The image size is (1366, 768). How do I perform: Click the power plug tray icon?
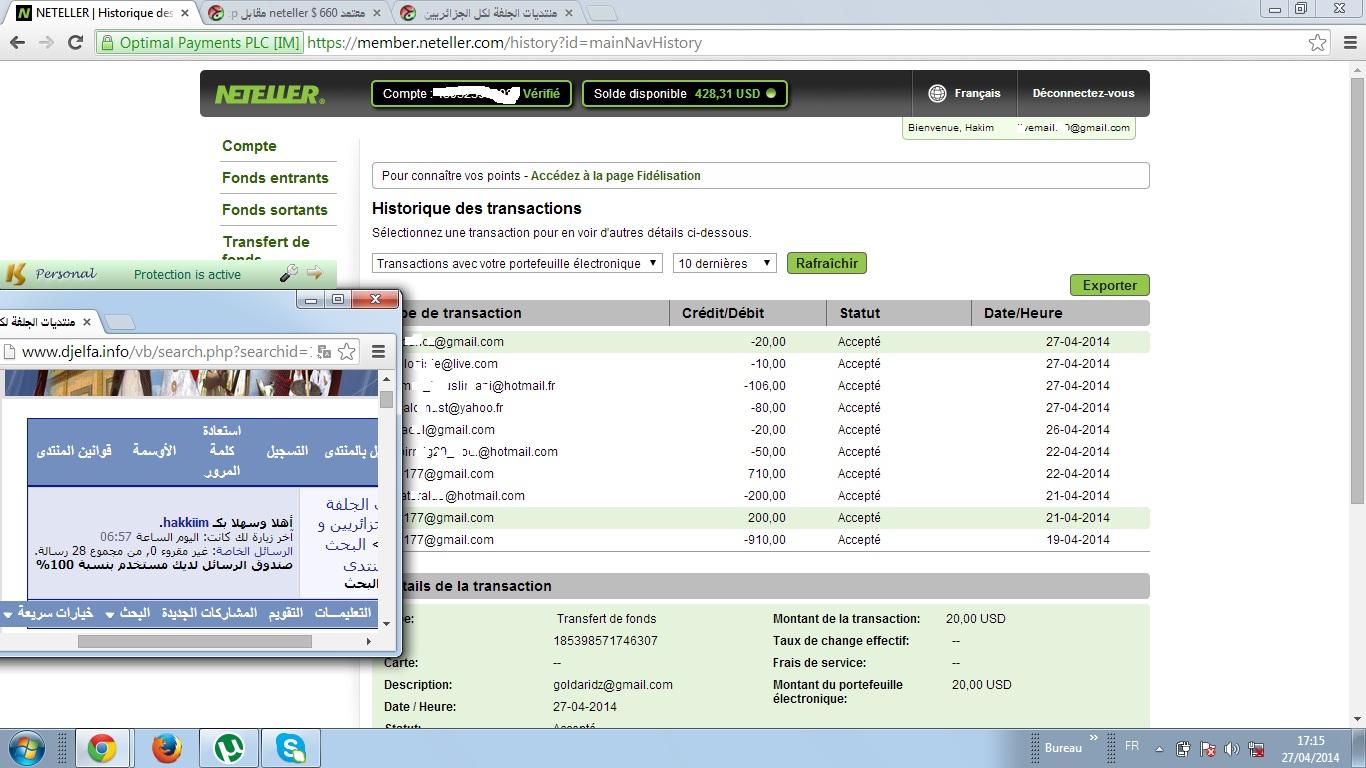point(1183,749)
